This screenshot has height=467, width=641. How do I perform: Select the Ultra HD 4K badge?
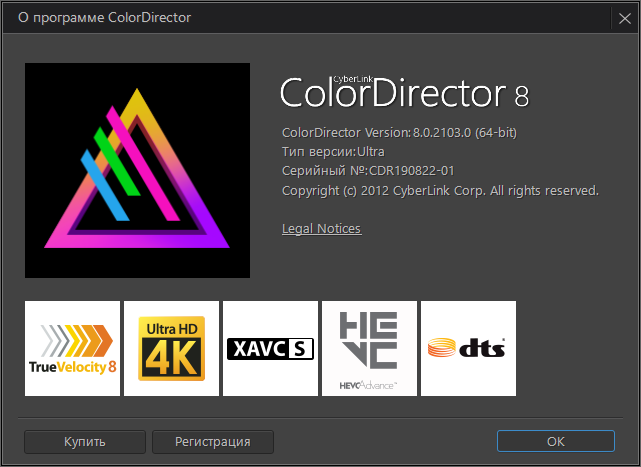click(x=171, y=348)
